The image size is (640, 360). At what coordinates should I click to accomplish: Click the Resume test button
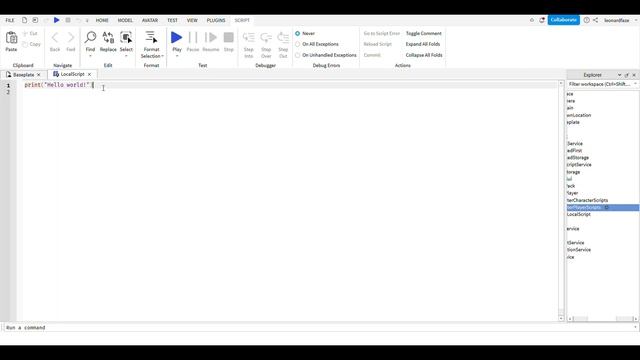[211, 38]
